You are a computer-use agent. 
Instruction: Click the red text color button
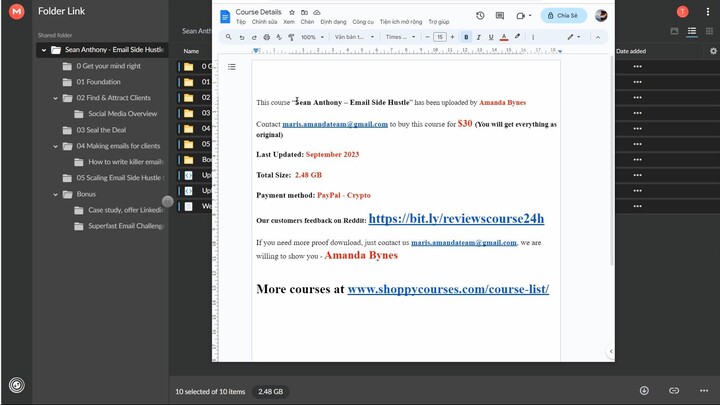tap(503, 37)
